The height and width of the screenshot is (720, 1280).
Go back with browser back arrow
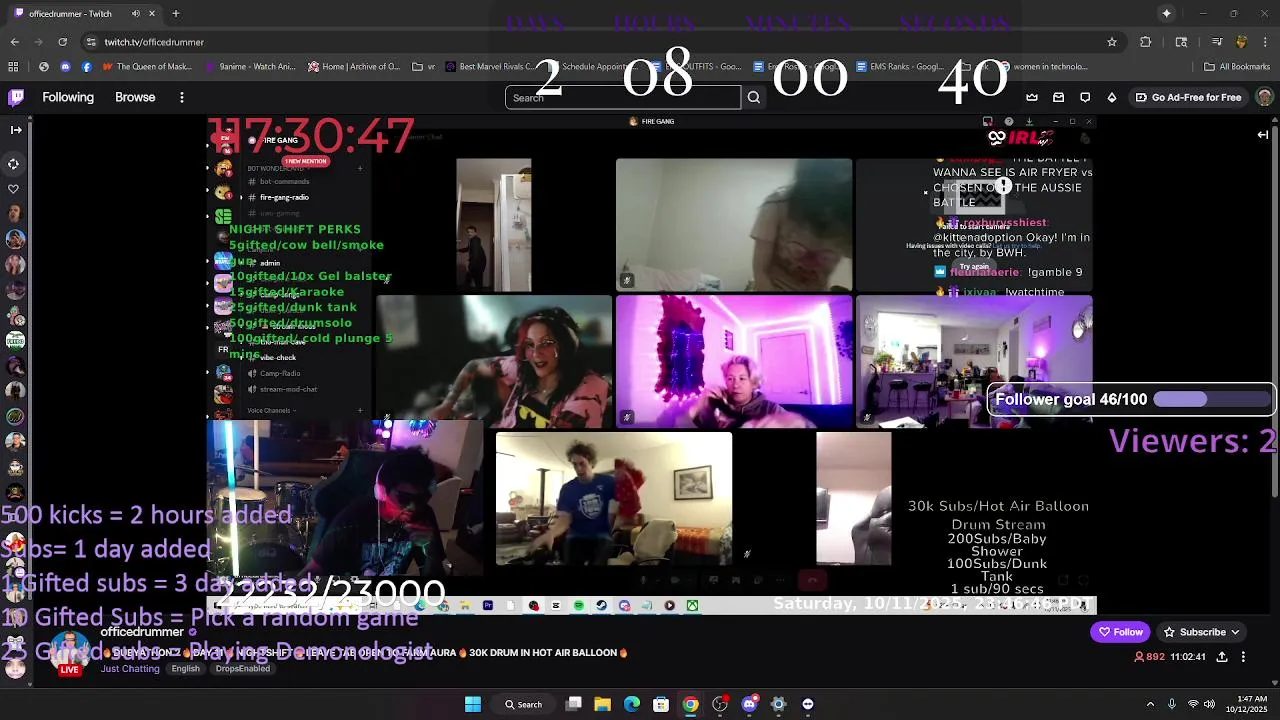(14, 42)
